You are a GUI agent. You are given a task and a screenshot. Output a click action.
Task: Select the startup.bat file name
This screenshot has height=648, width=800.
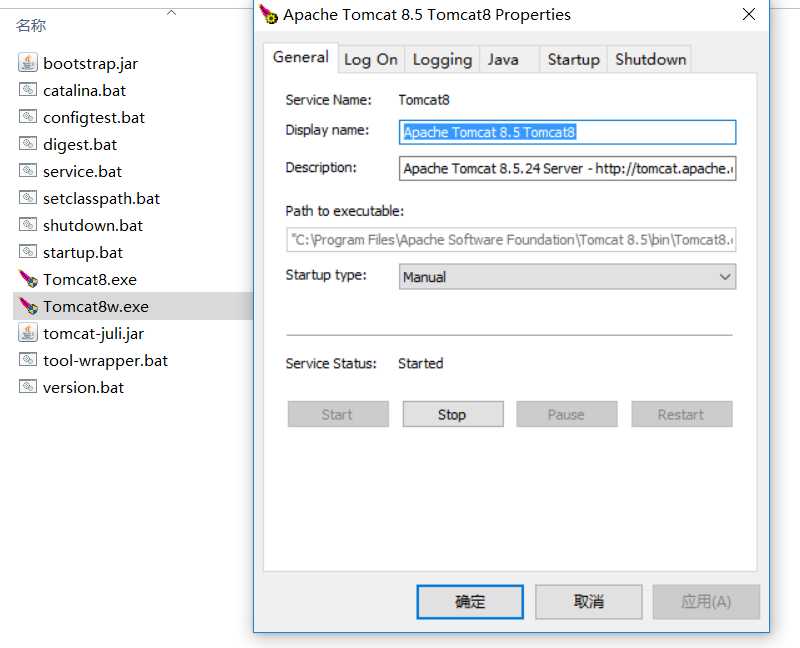[x=83, y=253]
